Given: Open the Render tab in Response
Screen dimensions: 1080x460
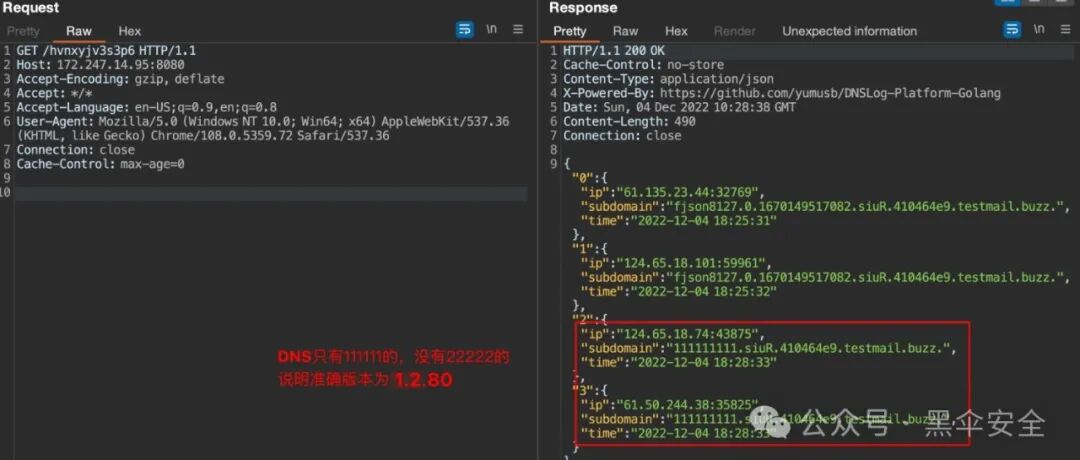Looking at the screenshot, I should coord(734,31).
